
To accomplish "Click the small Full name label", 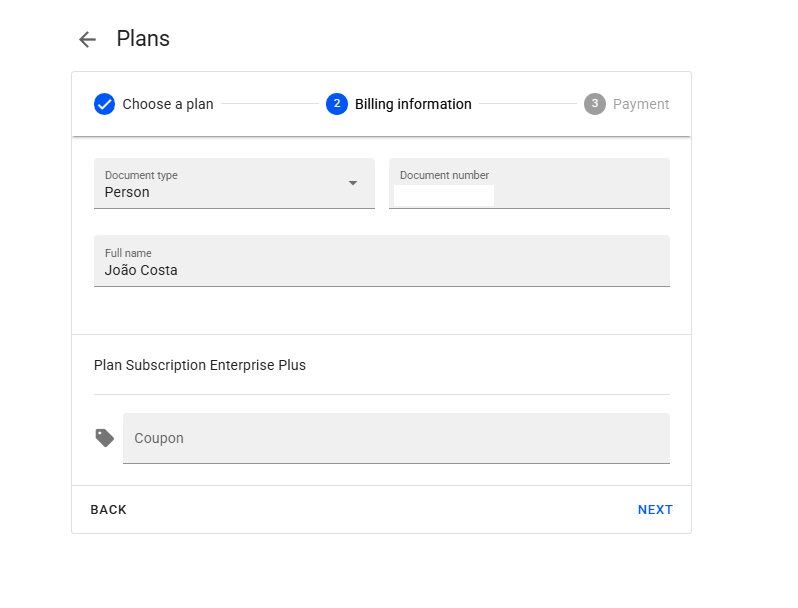I will pos(128,253).
